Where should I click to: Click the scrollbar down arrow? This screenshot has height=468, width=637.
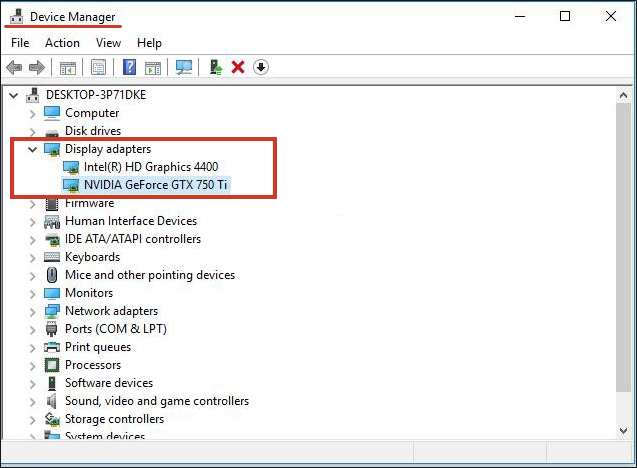(623, 431)
